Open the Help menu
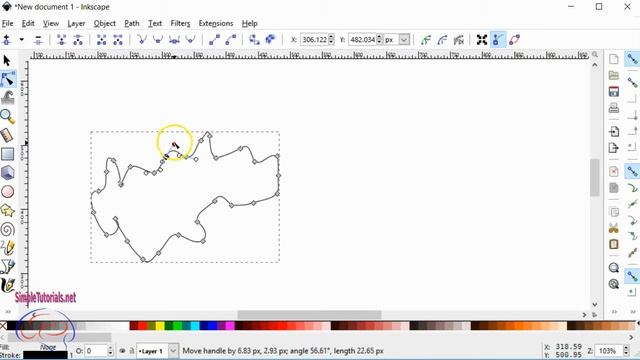 pos(249,23)
